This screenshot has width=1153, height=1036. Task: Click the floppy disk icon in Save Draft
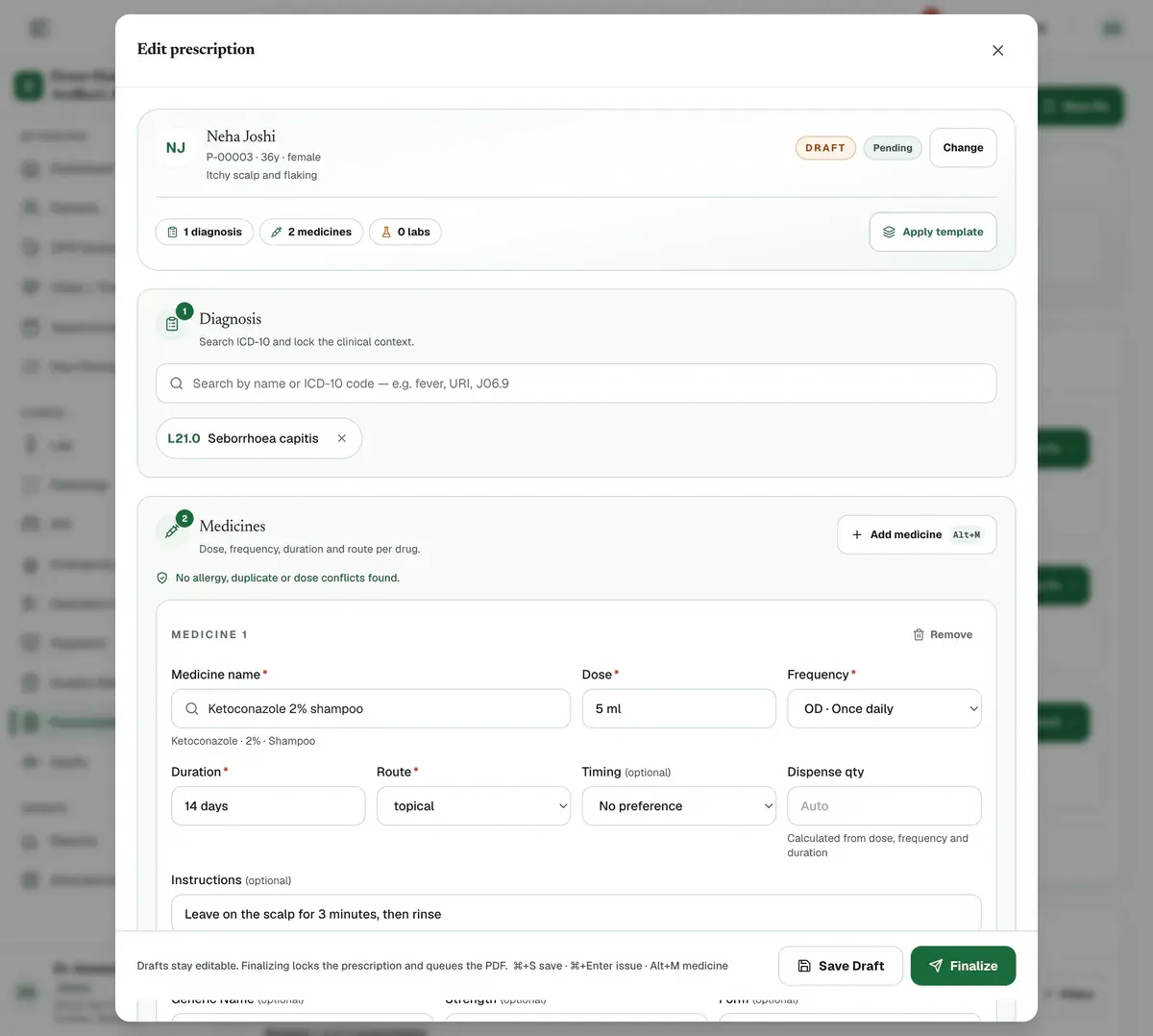point(804,966)
